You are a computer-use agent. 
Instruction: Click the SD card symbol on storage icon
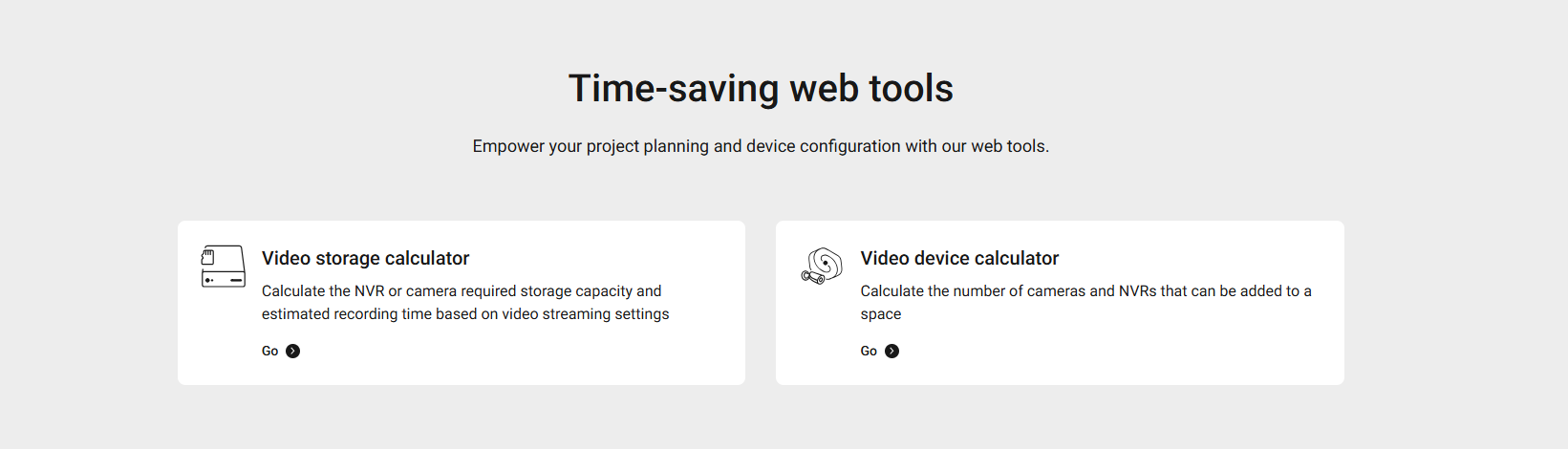208,256
